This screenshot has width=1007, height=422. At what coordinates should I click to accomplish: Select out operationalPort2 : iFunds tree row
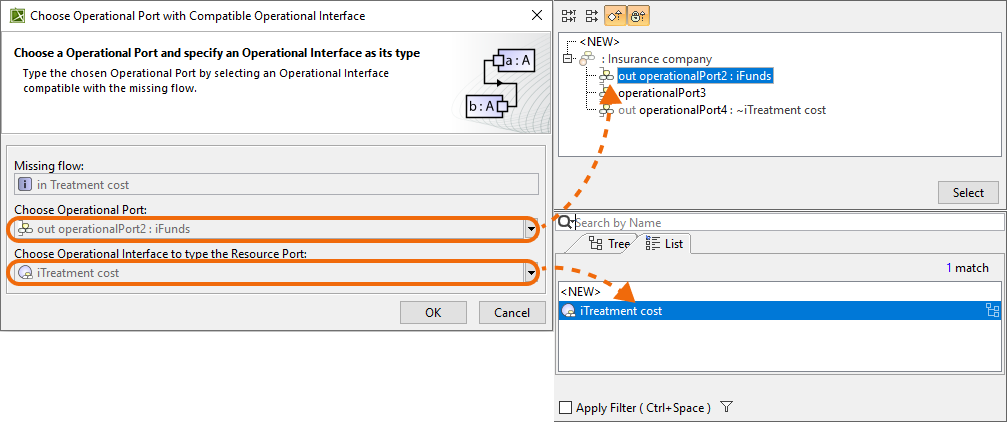click(x=694, y=76)
